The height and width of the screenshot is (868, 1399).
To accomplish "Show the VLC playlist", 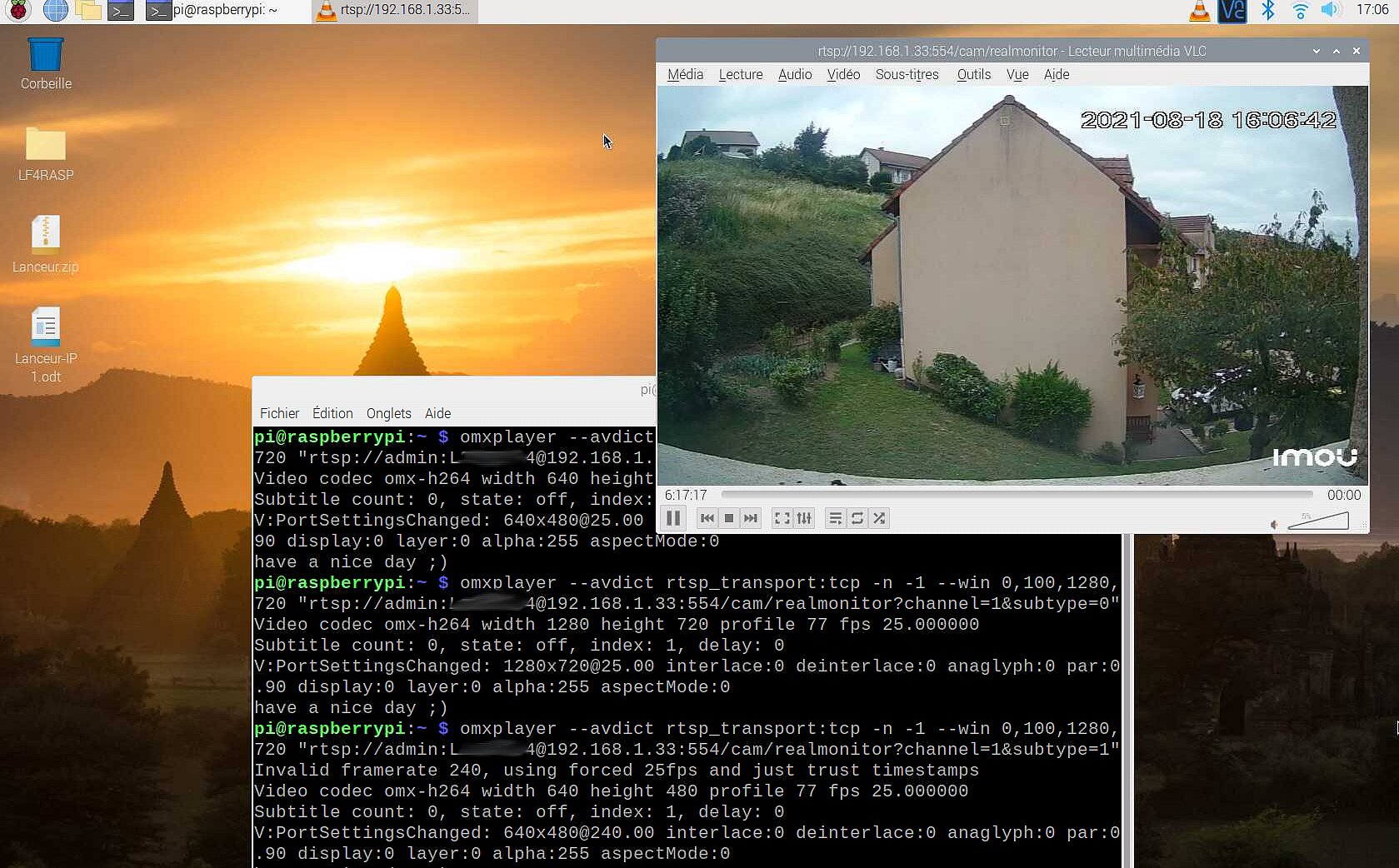I will point(835,518).
